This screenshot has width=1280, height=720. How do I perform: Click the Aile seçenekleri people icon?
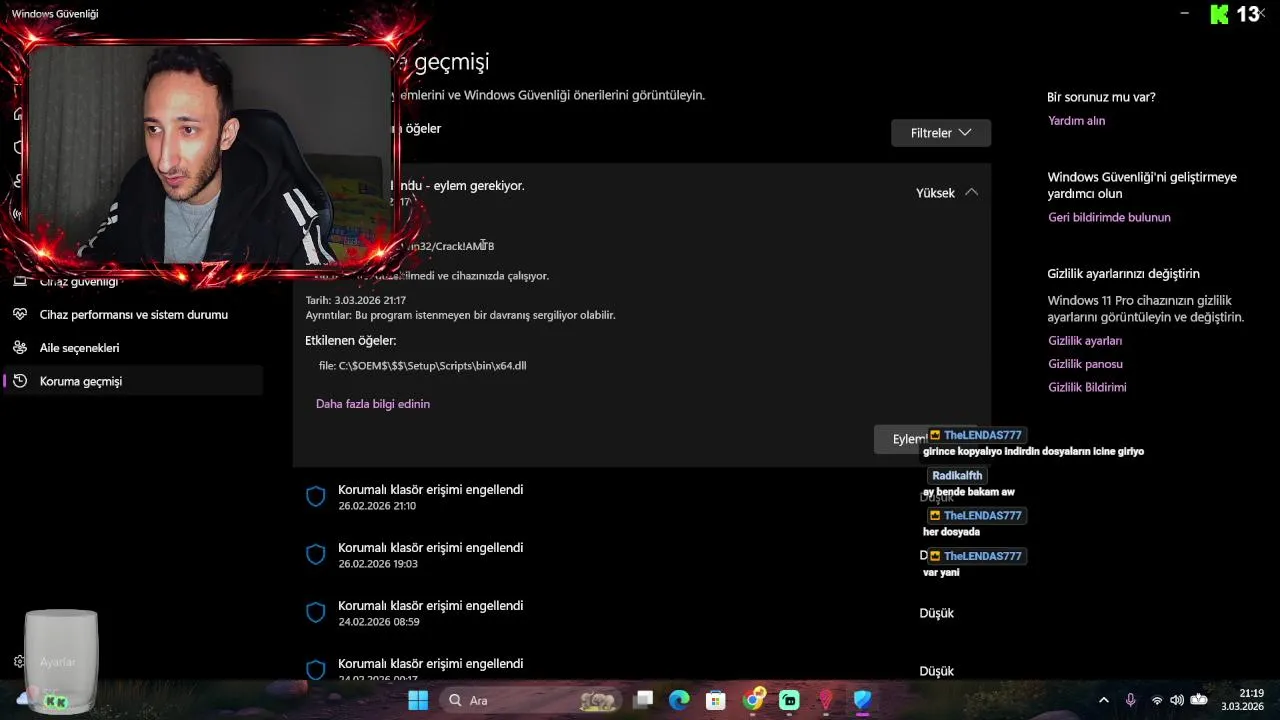coord(20,348)
